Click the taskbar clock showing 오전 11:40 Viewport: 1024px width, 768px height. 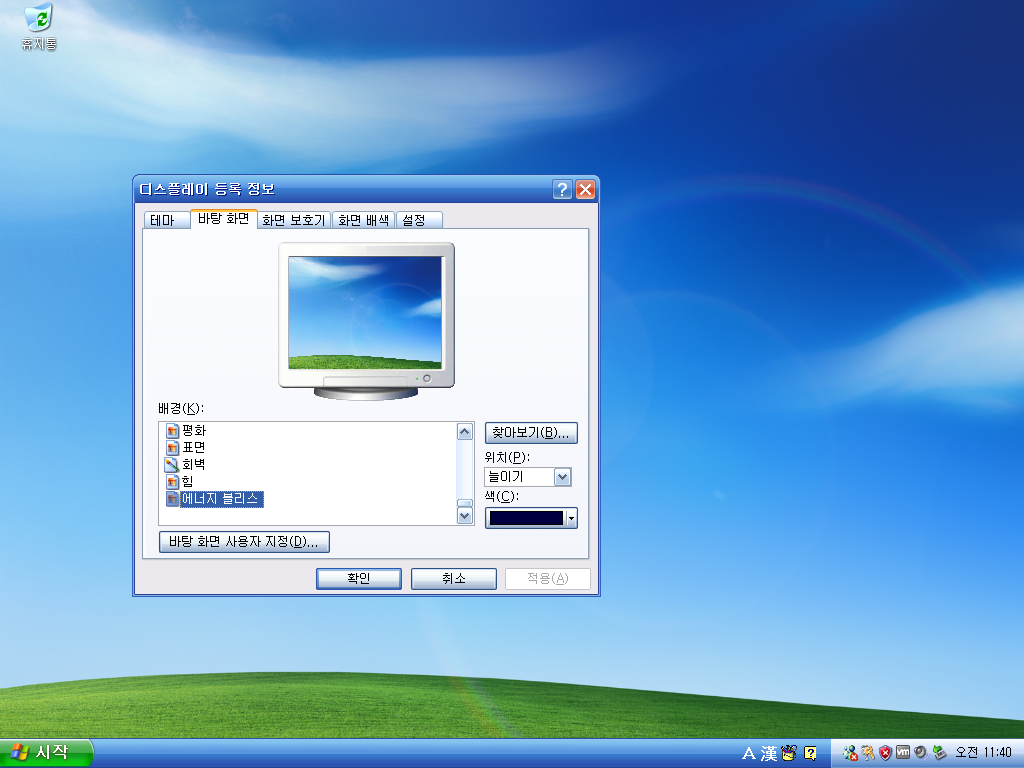983,753
